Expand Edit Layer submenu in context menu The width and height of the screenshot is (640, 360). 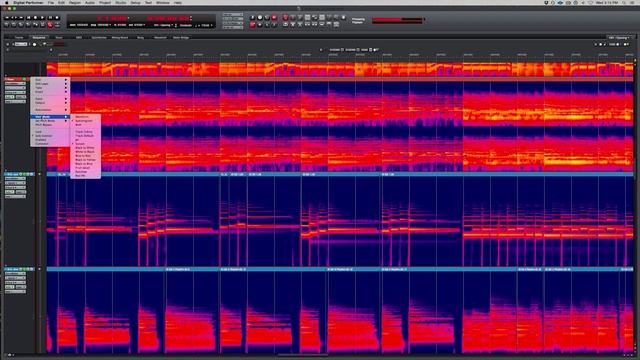pos(50,84)
